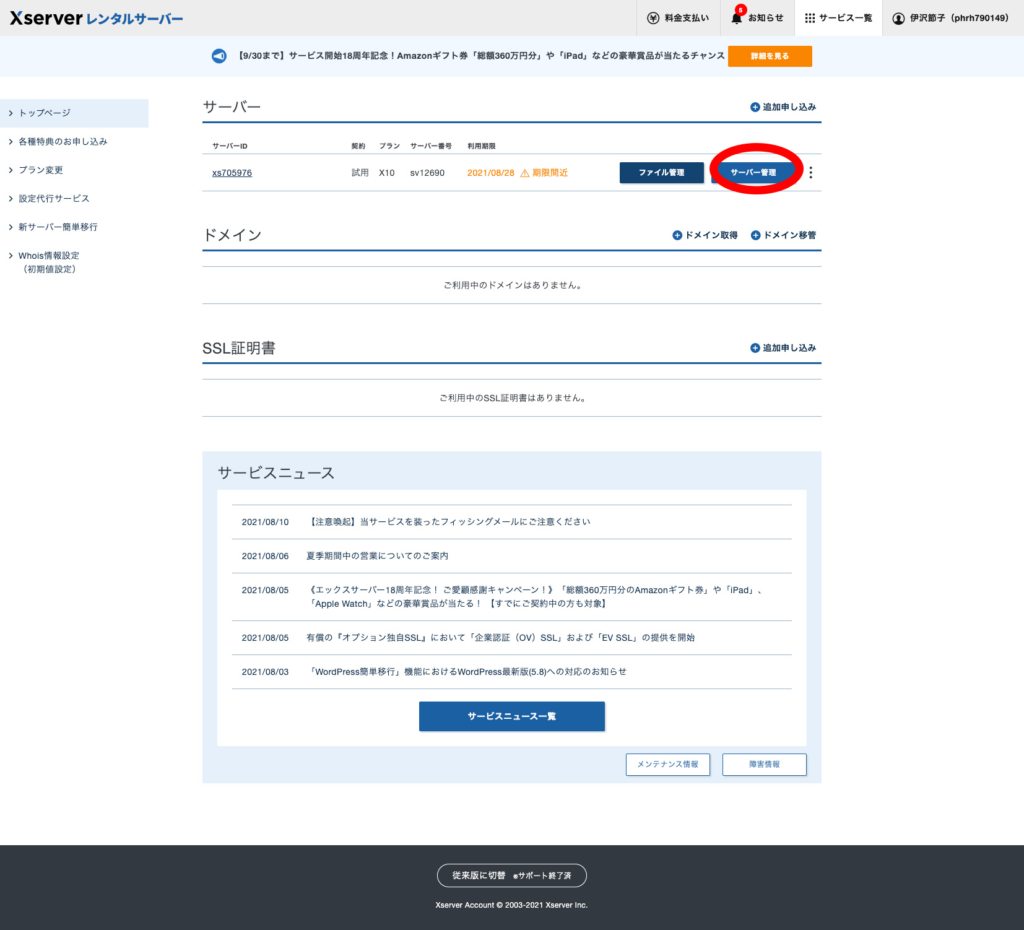
Task: Click contract value 試用
Action: point(360,173)
